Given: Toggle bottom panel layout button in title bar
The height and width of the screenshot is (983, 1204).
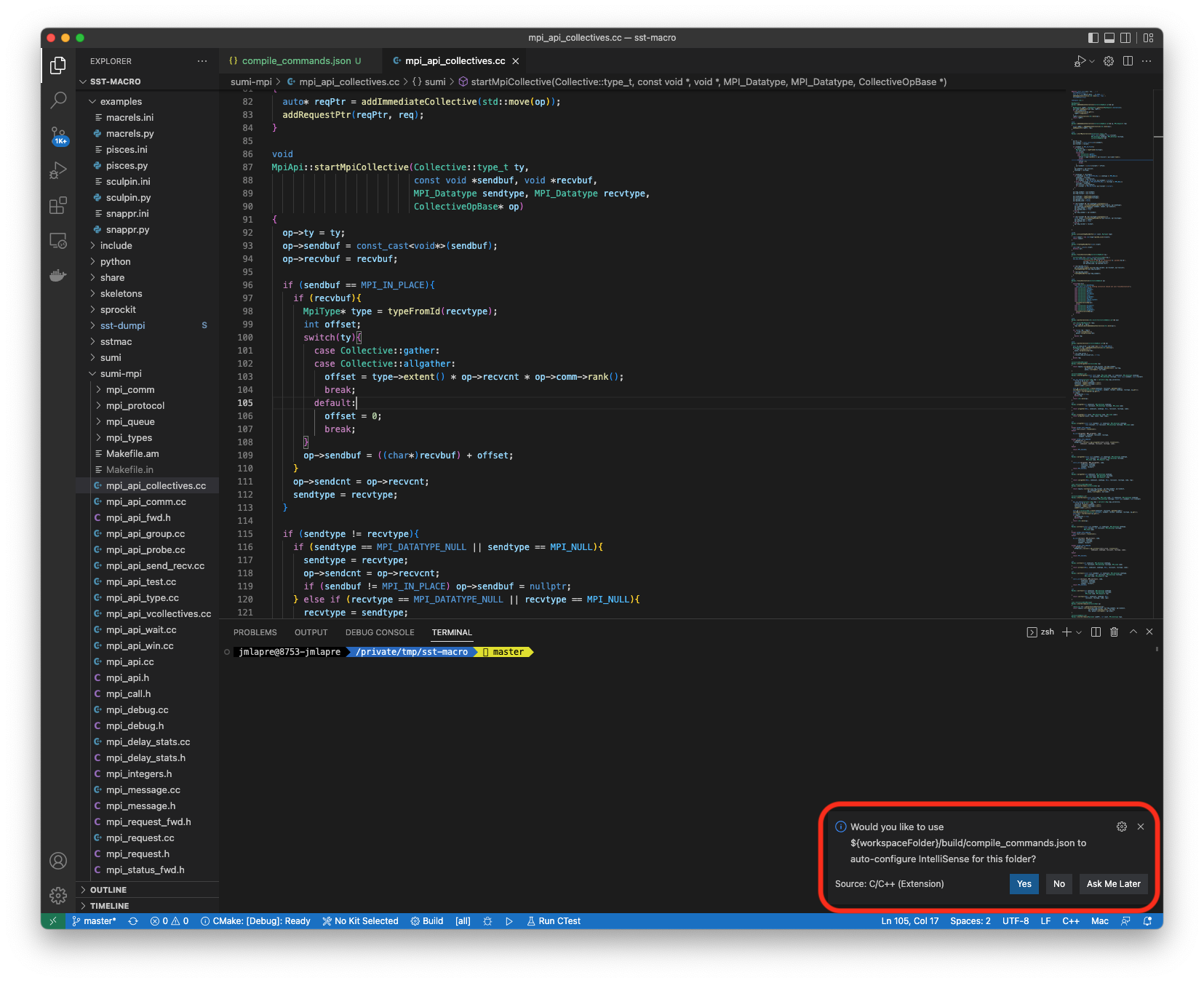Looking at the screenshot, I should tap(1109, 38).
